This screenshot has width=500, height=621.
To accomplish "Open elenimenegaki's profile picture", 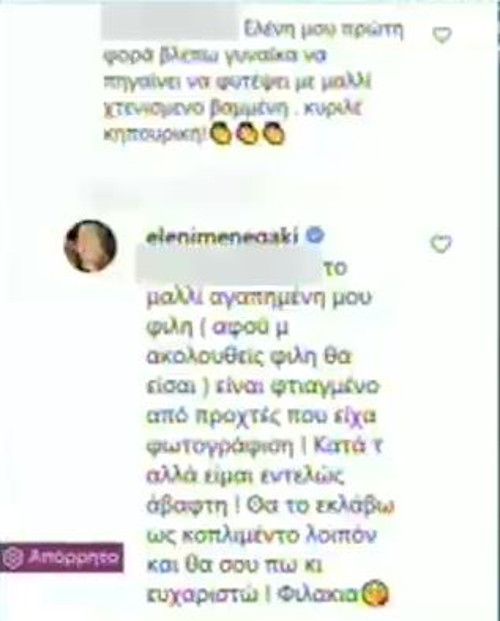I will (90, 246).
